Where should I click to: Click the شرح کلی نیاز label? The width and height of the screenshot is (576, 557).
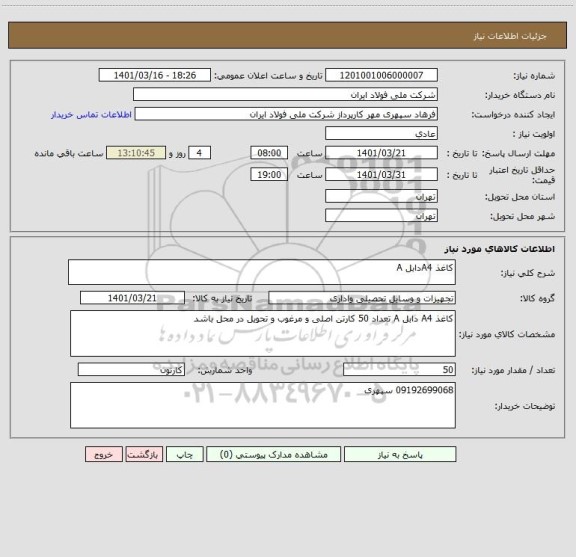click(528, 273)
